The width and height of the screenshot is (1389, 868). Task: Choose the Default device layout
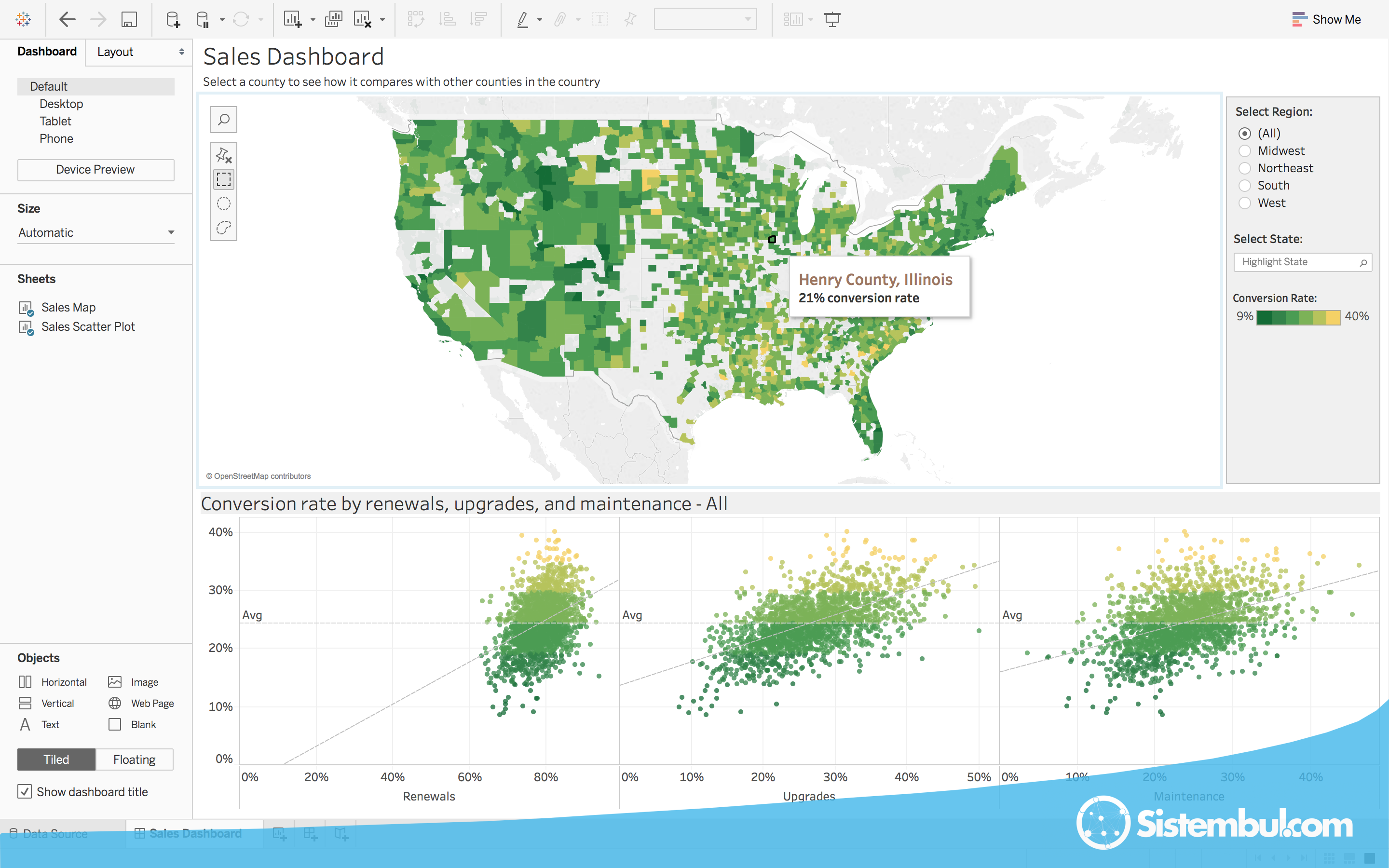96,87
